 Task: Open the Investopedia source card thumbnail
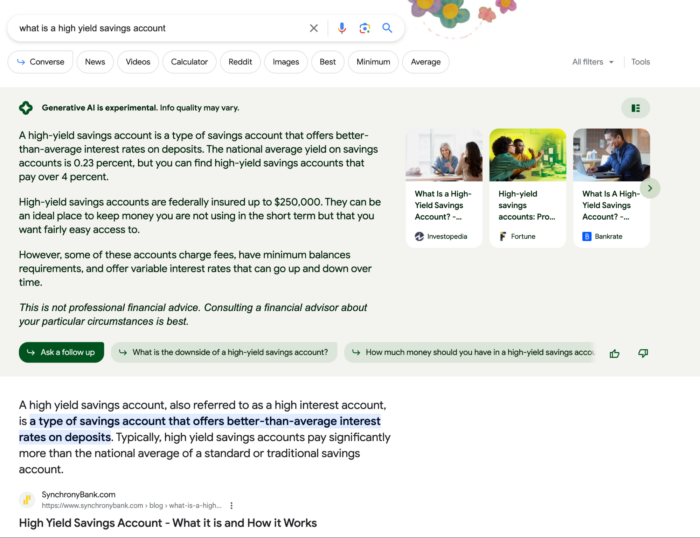(444, 155)
